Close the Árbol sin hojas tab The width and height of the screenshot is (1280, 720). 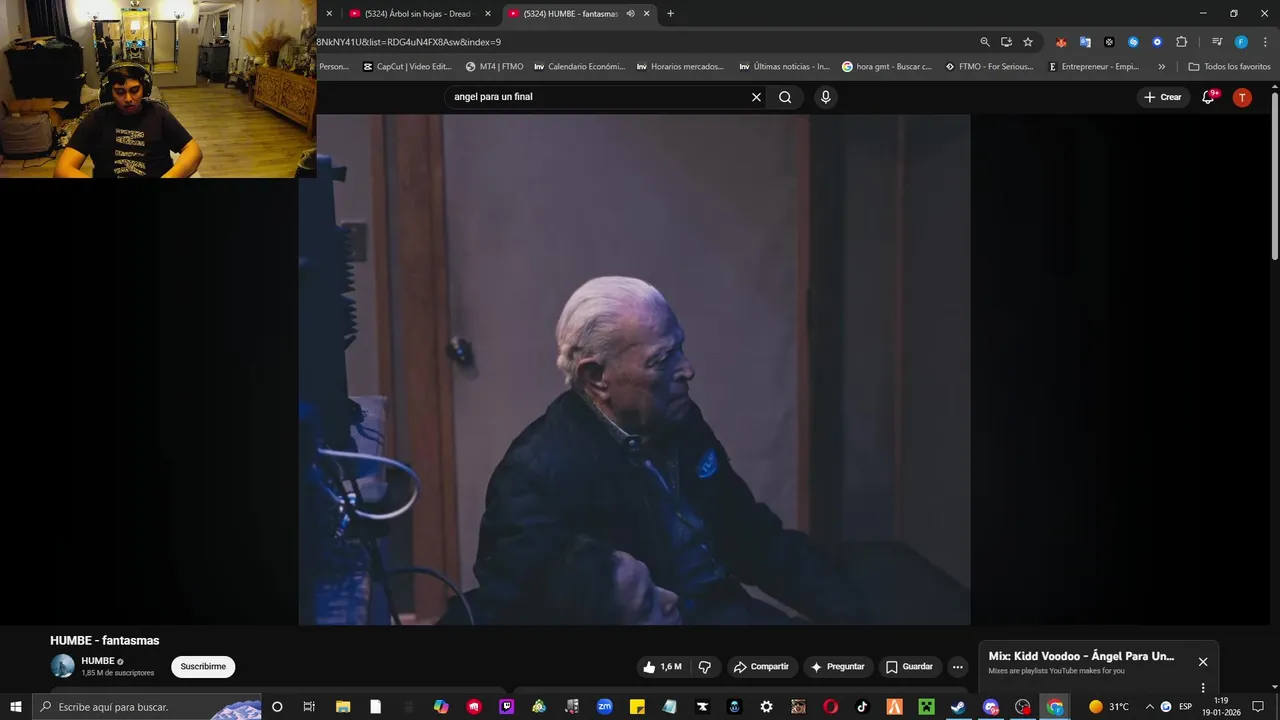[x=488, y=13]
